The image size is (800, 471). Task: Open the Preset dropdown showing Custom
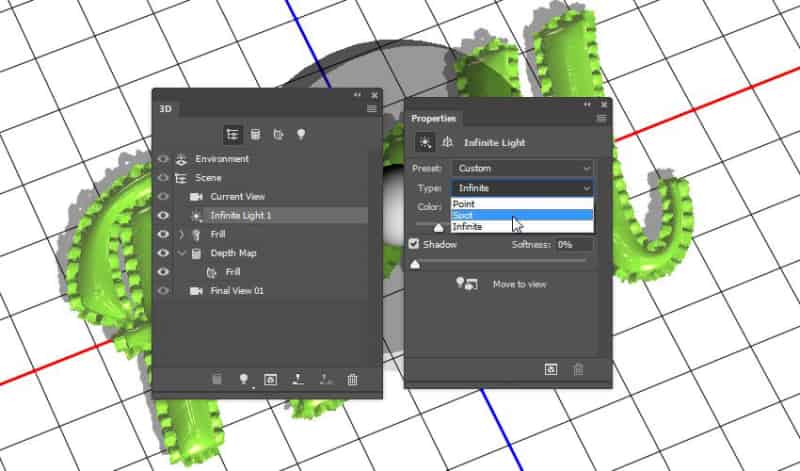[523, 168]
